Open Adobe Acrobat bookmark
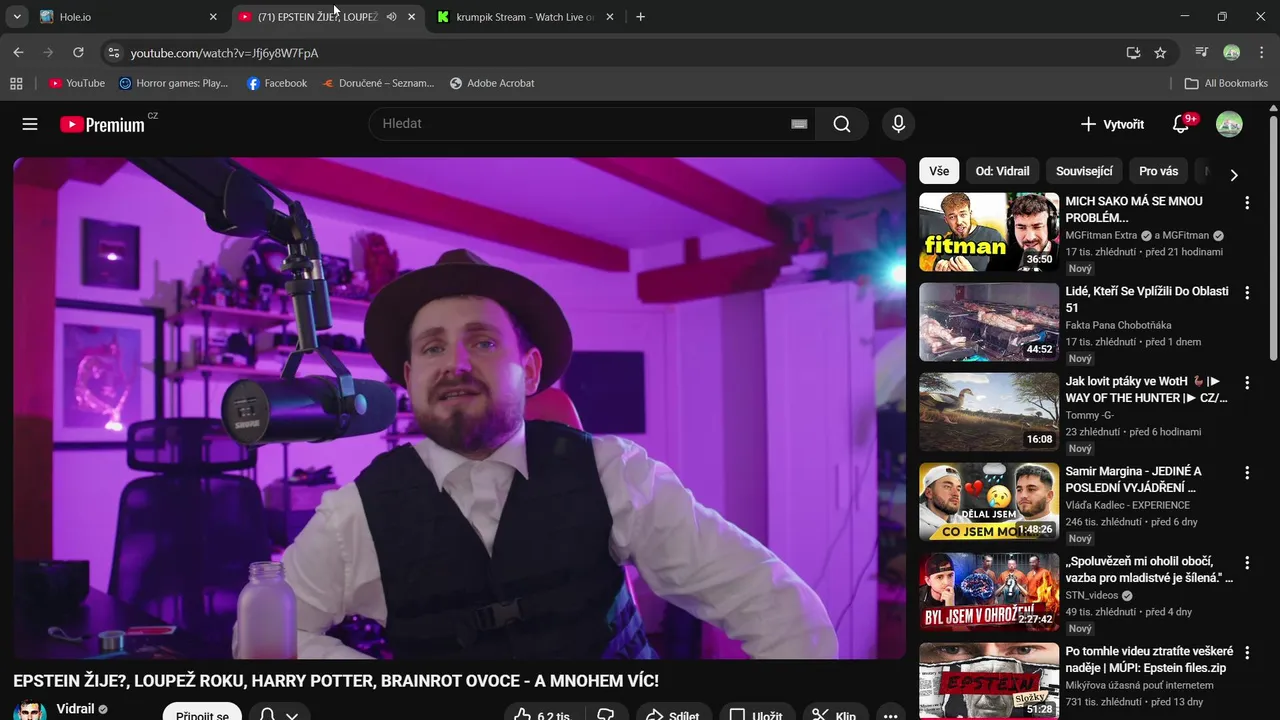Image resolution: width=1280 pixels, height=720 pixels. [492, 83]
